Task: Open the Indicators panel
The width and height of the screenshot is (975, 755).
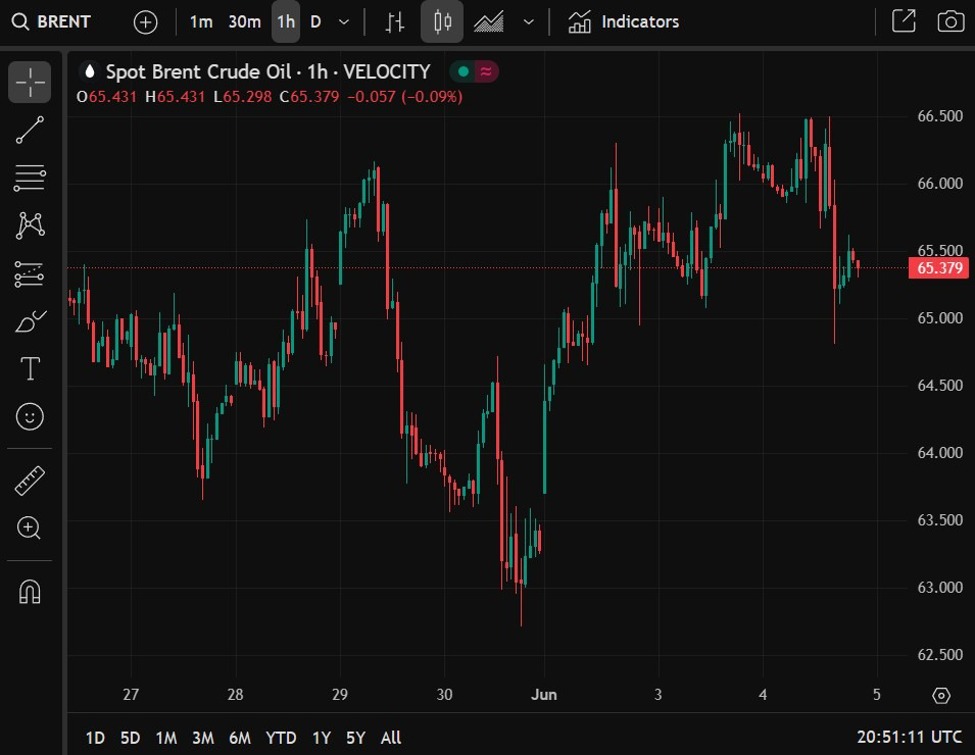Action: pyautogui.click(x=622, y=21)
